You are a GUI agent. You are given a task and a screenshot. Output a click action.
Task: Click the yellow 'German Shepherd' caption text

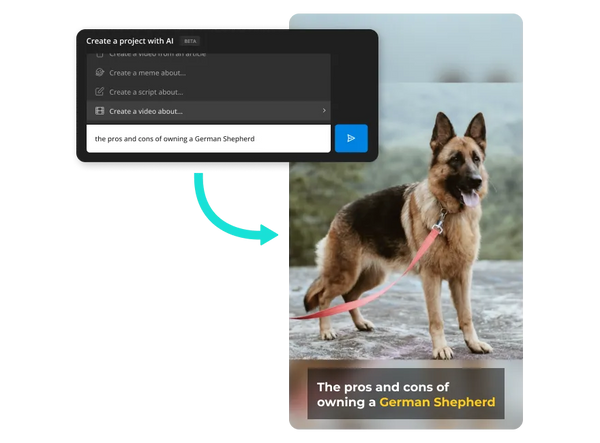click(x=437, y=403)
